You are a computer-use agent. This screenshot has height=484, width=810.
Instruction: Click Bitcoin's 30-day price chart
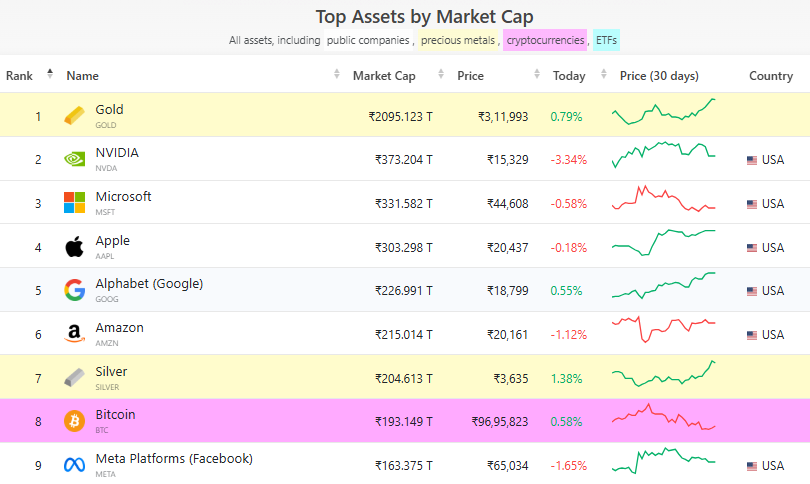[664, 417]
